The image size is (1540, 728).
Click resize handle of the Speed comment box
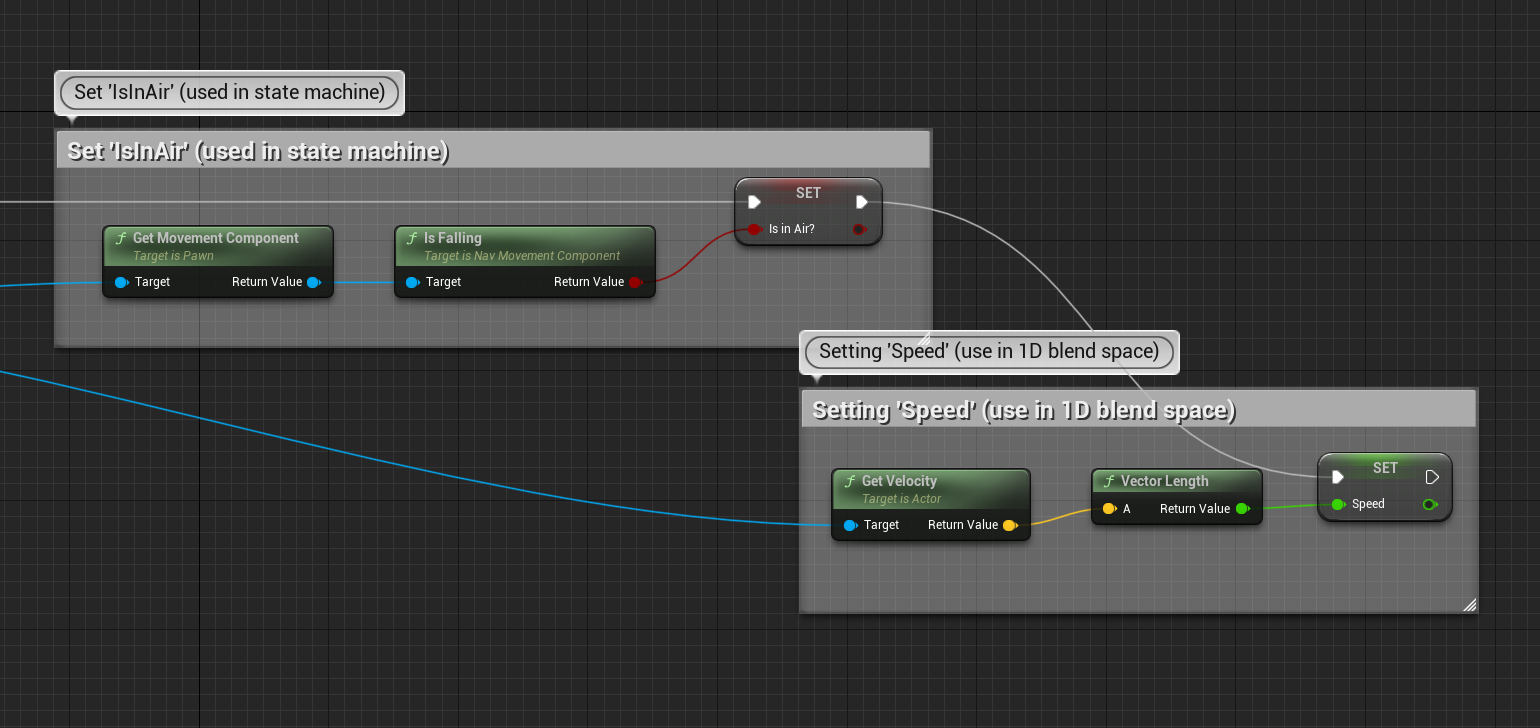(x=1469, y=604)
